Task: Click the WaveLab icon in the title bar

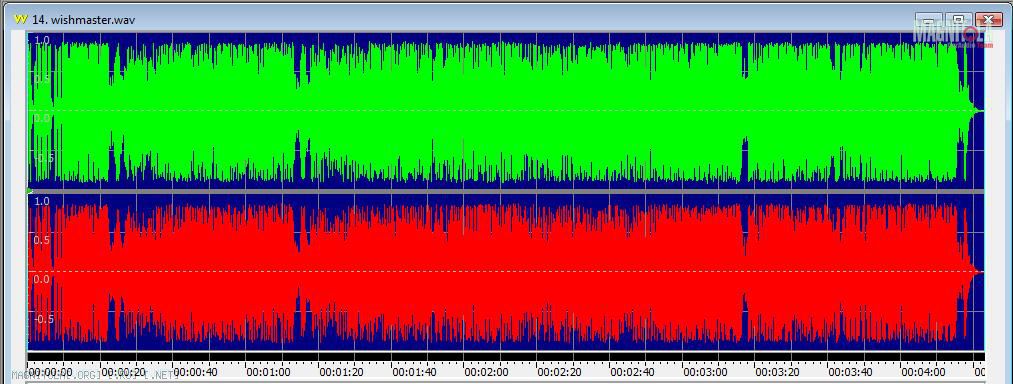Action: tap(21, 19)
